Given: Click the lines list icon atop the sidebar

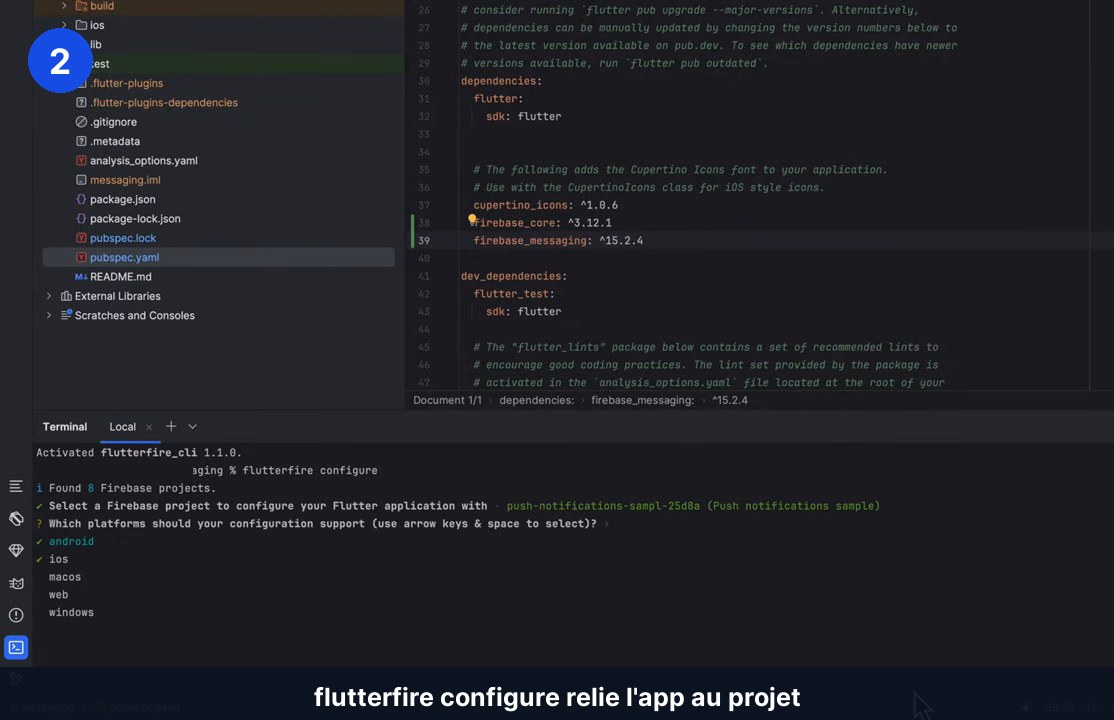Looking at the screenshot, I should pyautogui.click(x=16, y=486).
